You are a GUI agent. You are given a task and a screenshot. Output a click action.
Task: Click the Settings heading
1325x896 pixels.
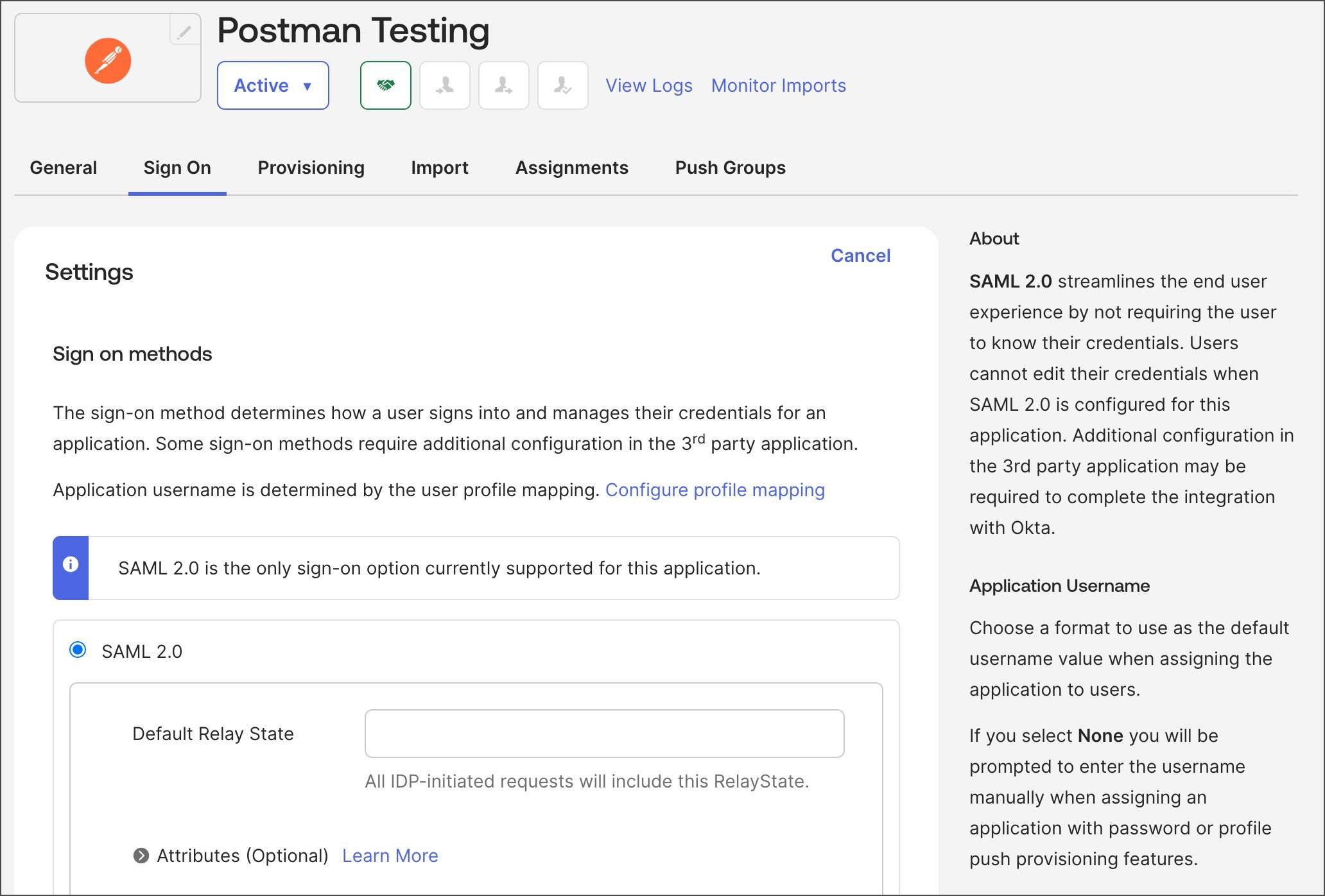[x=89, y=271]
